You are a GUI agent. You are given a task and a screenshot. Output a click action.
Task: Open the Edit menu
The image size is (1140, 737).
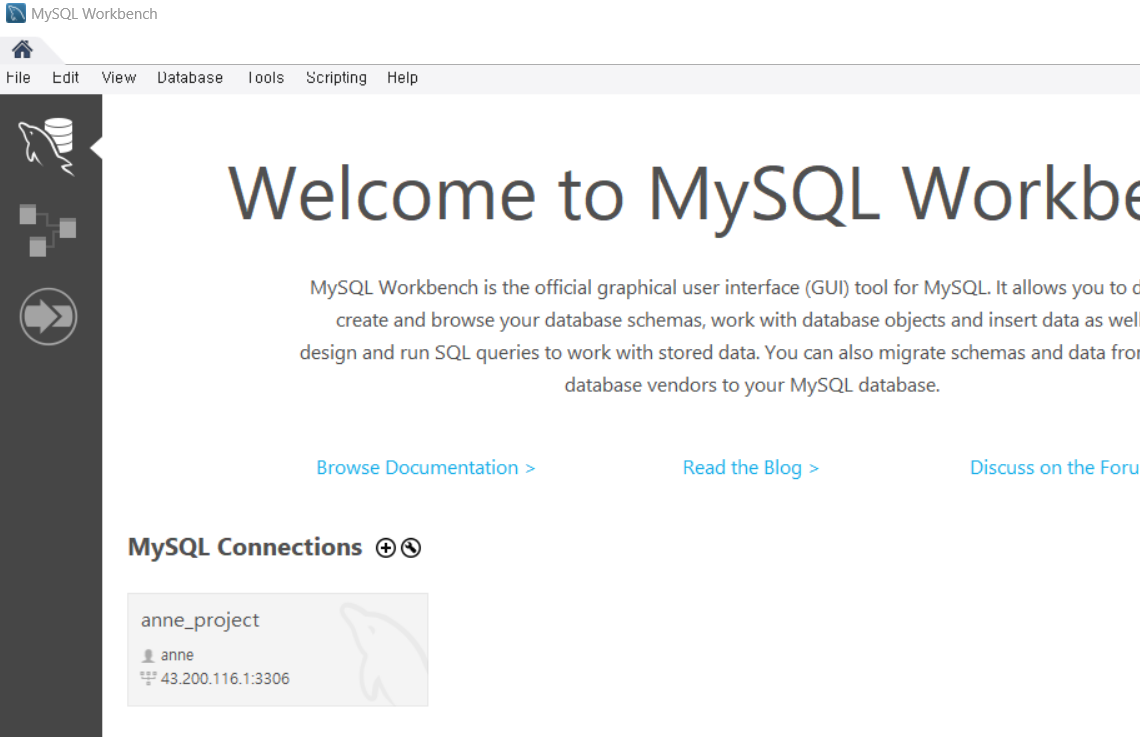65,78
